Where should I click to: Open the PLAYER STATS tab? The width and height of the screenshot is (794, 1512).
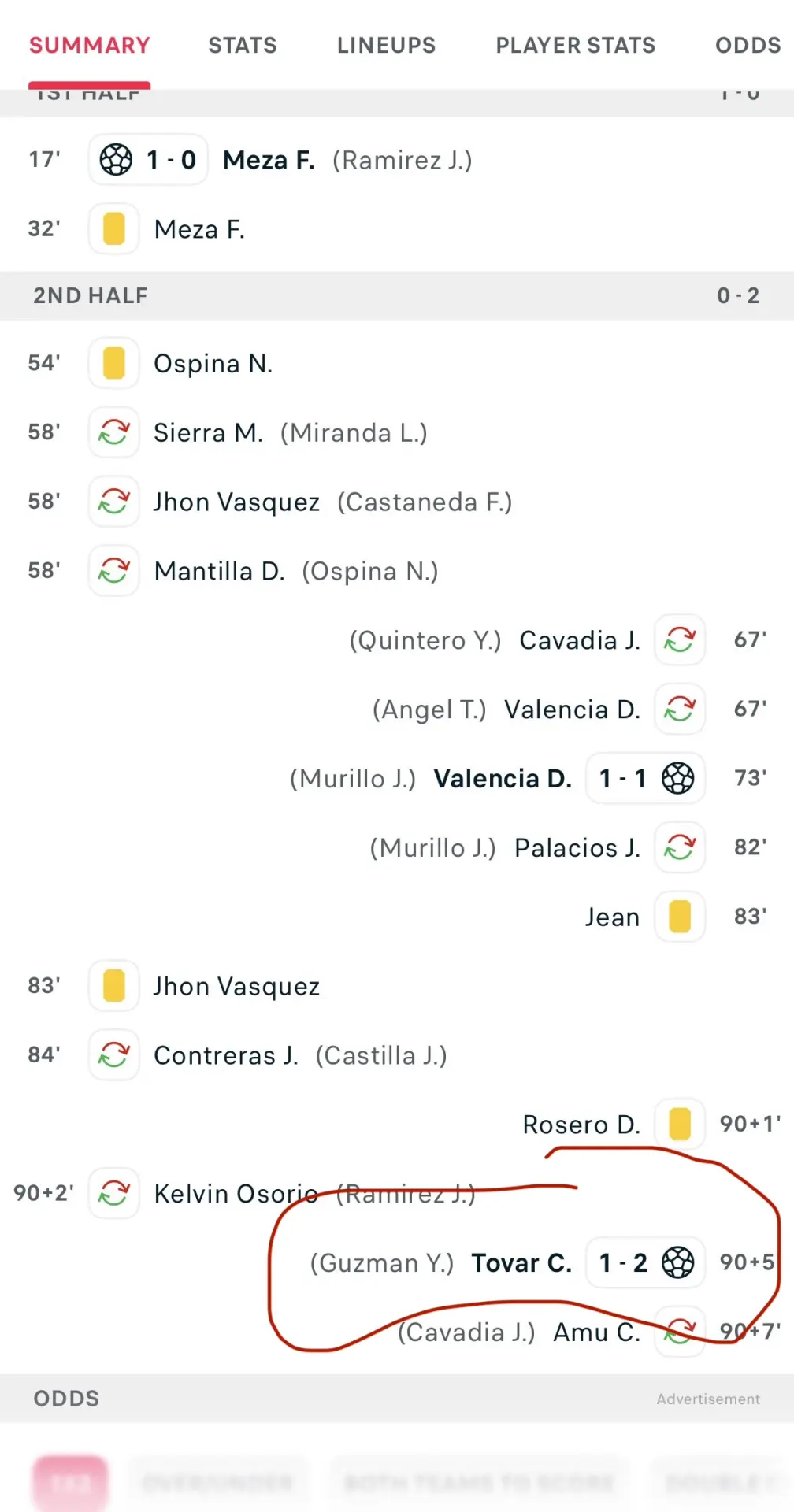coord(576,46)
